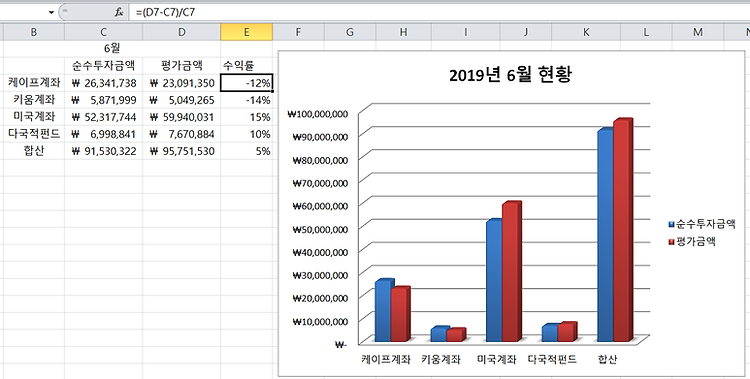Click into the formula bar showing =(D7-C7)/C7
750x379 pixels.
(x=439, y=12)
